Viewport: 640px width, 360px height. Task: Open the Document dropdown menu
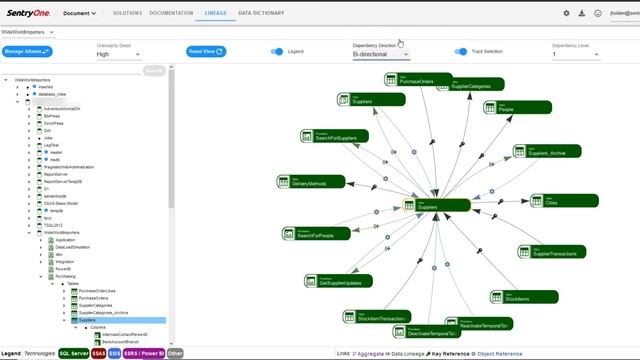pos(79,13)
